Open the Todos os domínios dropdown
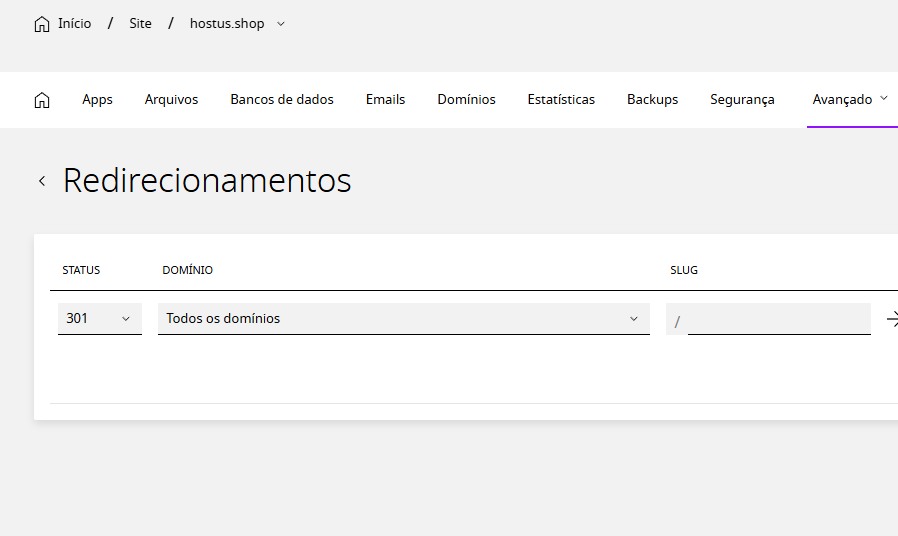This screenshot has width=898, height=536. 404,318
